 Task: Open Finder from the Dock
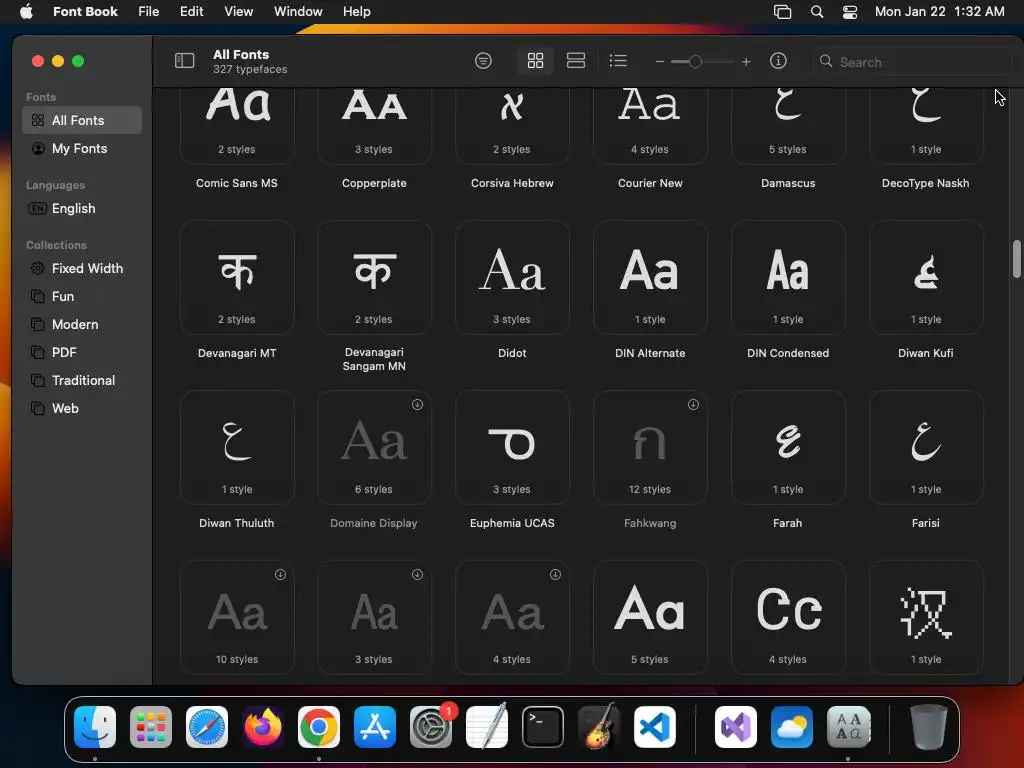pos(95,727)
